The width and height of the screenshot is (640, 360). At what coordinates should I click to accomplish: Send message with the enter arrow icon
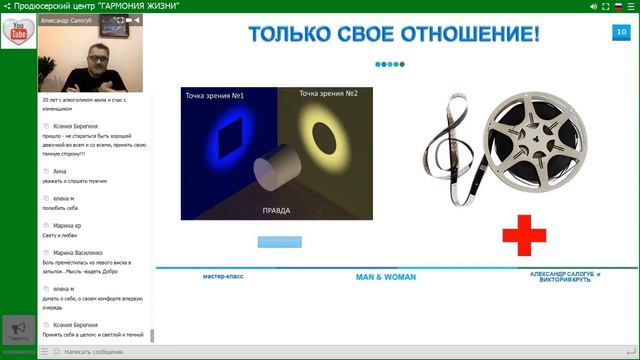point(631,351)
